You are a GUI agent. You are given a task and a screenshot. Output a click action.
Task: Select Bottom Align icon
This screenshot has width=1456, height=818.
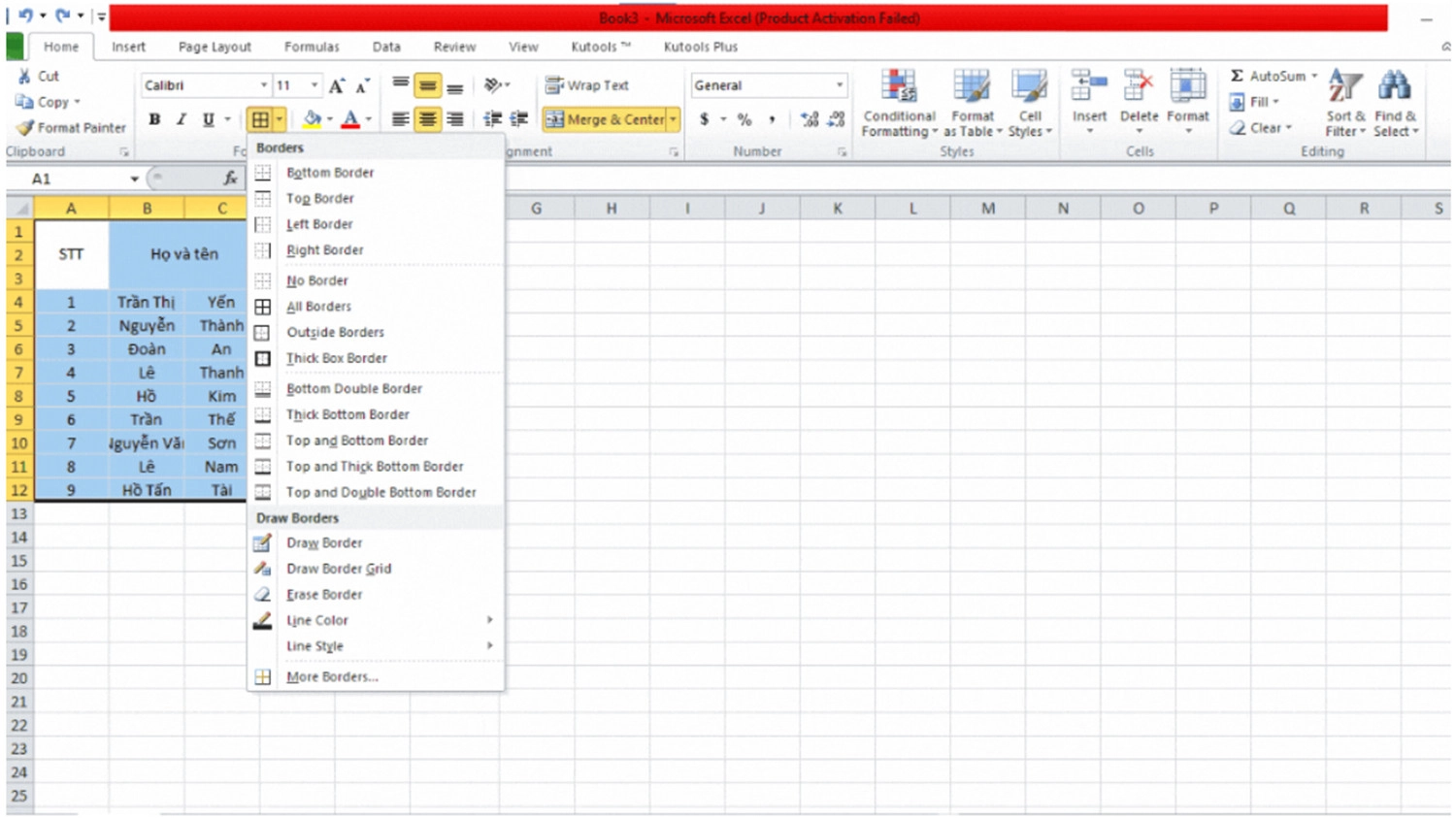(454, 85)
